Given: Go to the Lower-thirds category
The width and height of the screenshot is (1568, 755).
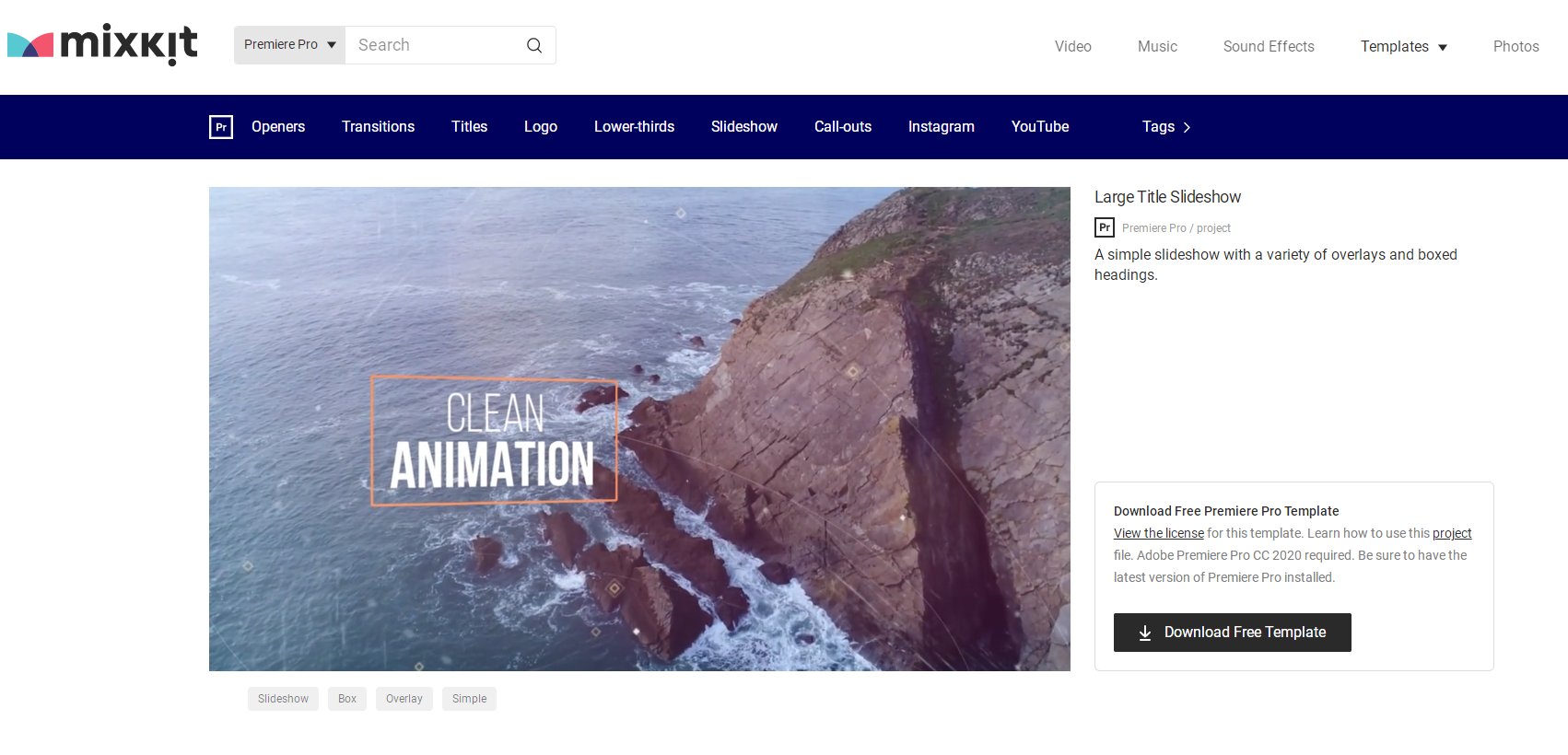Looking at the screenshot, I should [634, 127].
